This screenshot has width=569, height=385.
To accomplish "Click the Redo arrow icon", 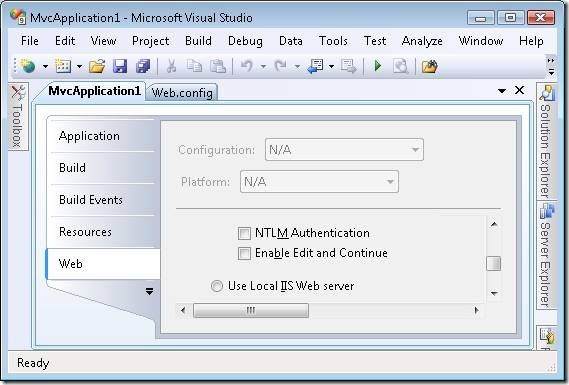I will [x=281, y=66].
